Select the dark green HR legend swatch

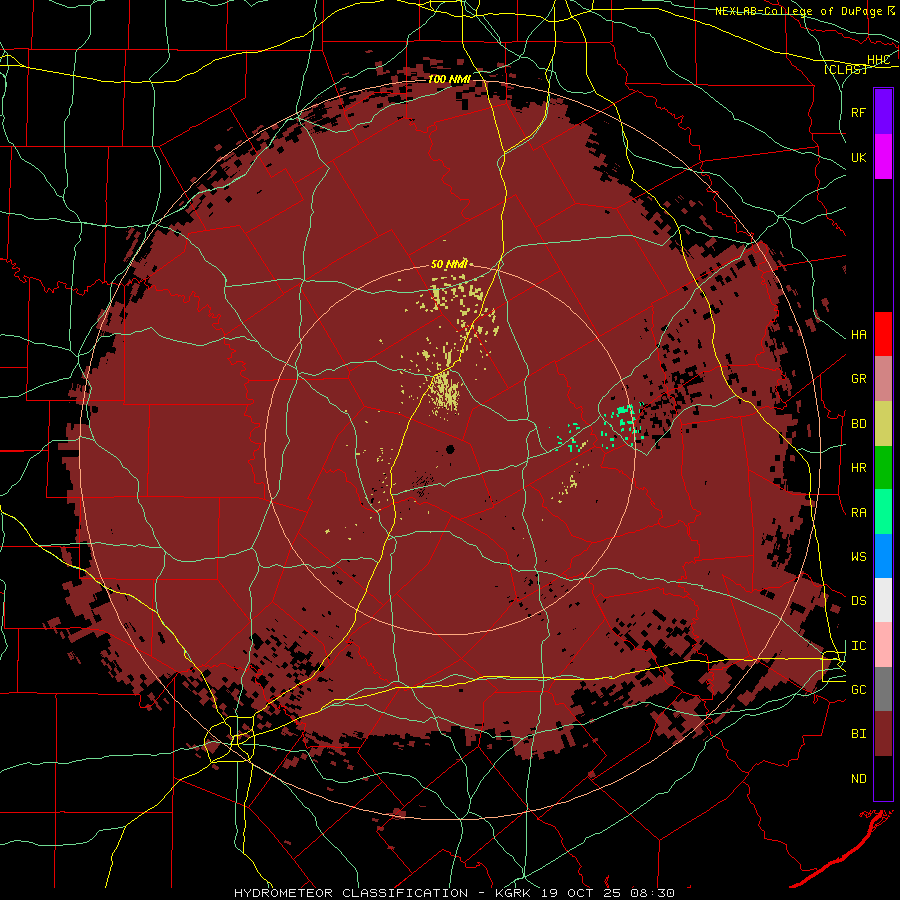click(x=883, y=468)
